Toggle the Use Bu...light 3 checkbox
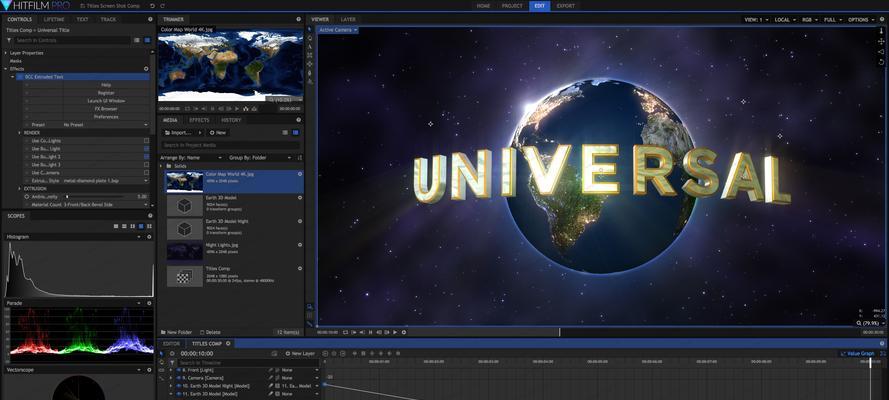This screenshot has width=889, height=400. [146, 164]
